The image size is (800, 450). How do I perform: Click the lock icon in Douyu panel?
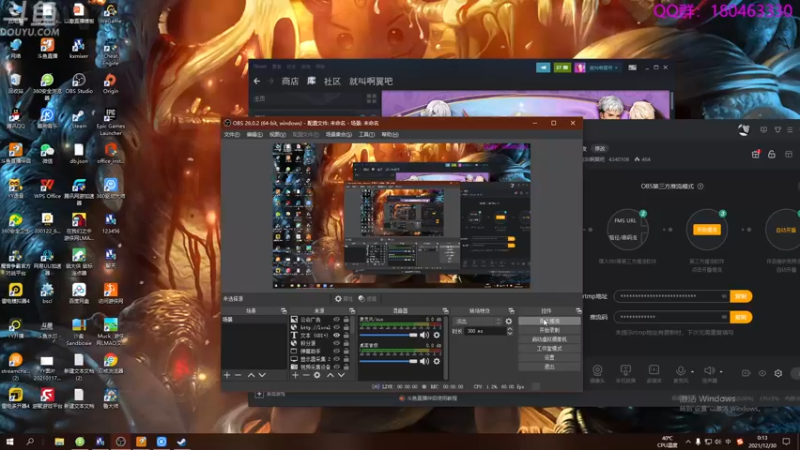[771, 154]
